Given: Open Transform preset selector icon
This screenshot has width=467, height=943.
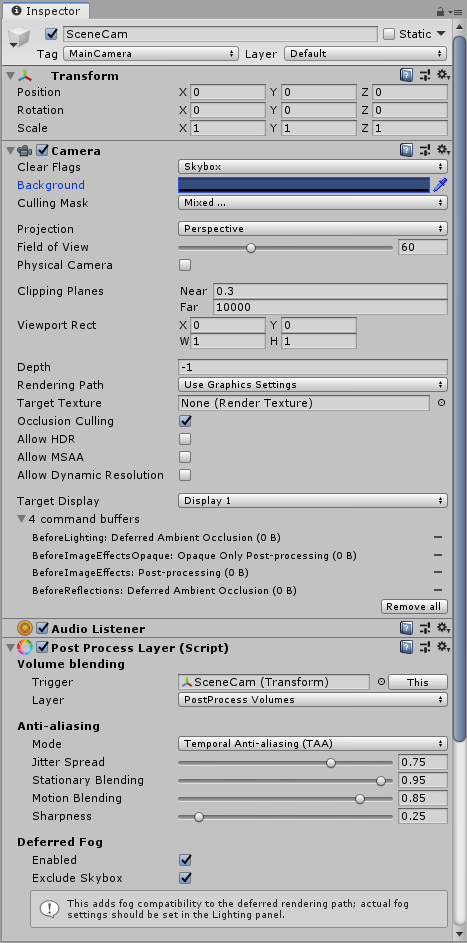Looking at the screenshot, I should tap(425, 76).
